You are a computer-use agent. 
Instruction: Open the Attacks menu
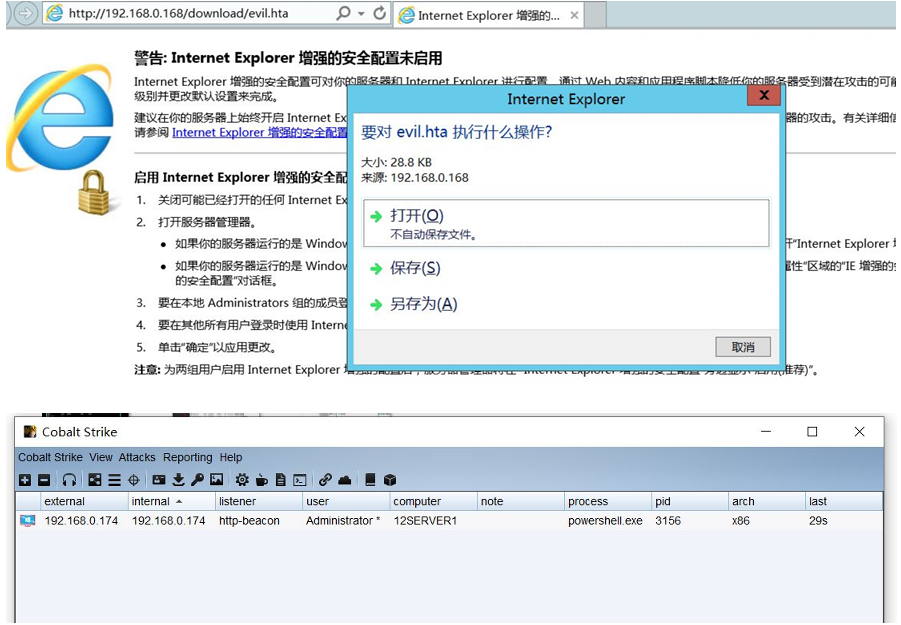137,457
